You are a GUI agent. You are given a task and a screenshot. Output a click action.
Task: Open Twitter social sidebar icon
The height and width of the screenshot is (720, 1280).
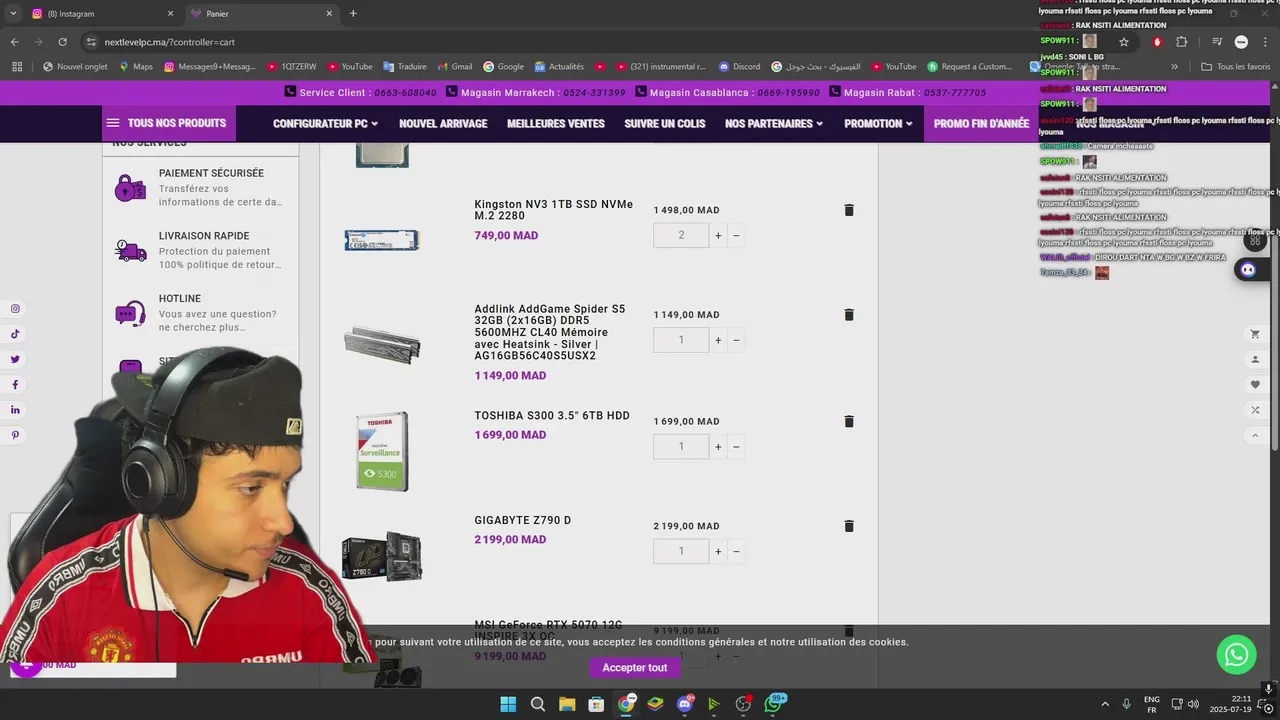click(15, 359)
